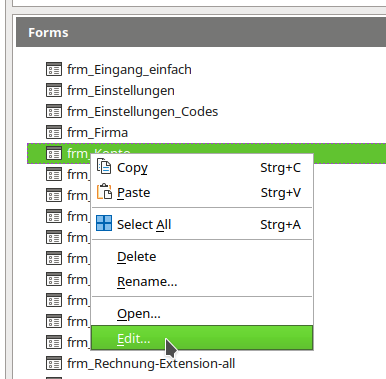
Task: Choose Edit... from the context menu
Action: (202, 338)
